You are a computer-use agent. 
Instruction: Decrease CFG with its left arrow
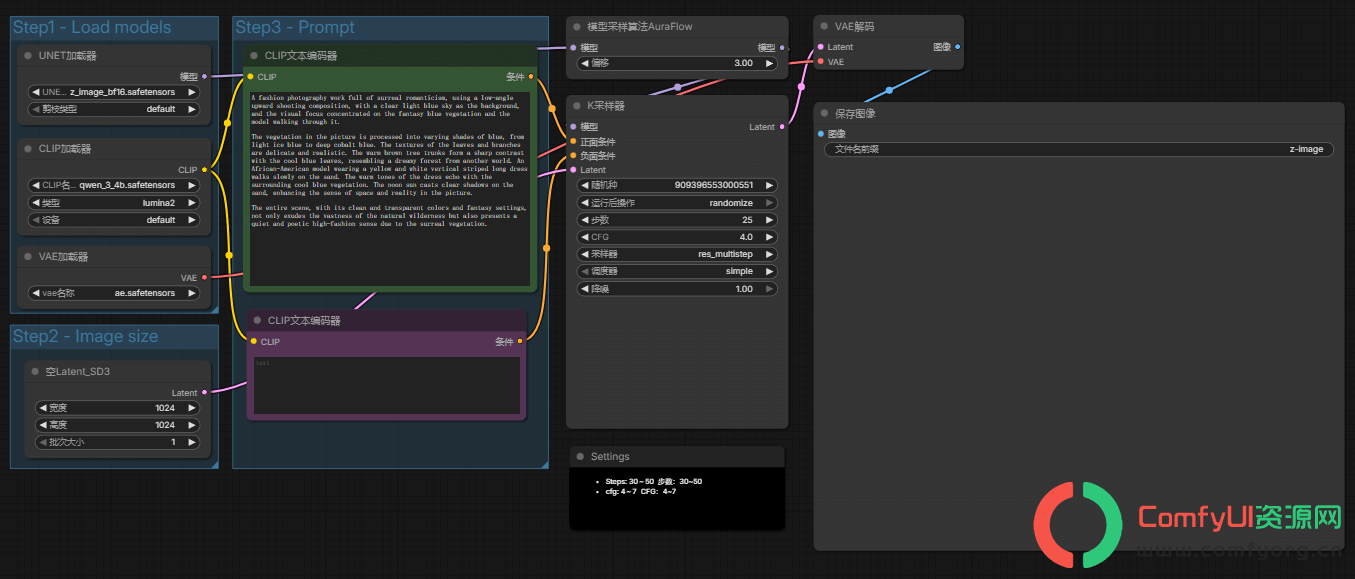(x=585, y=237)
